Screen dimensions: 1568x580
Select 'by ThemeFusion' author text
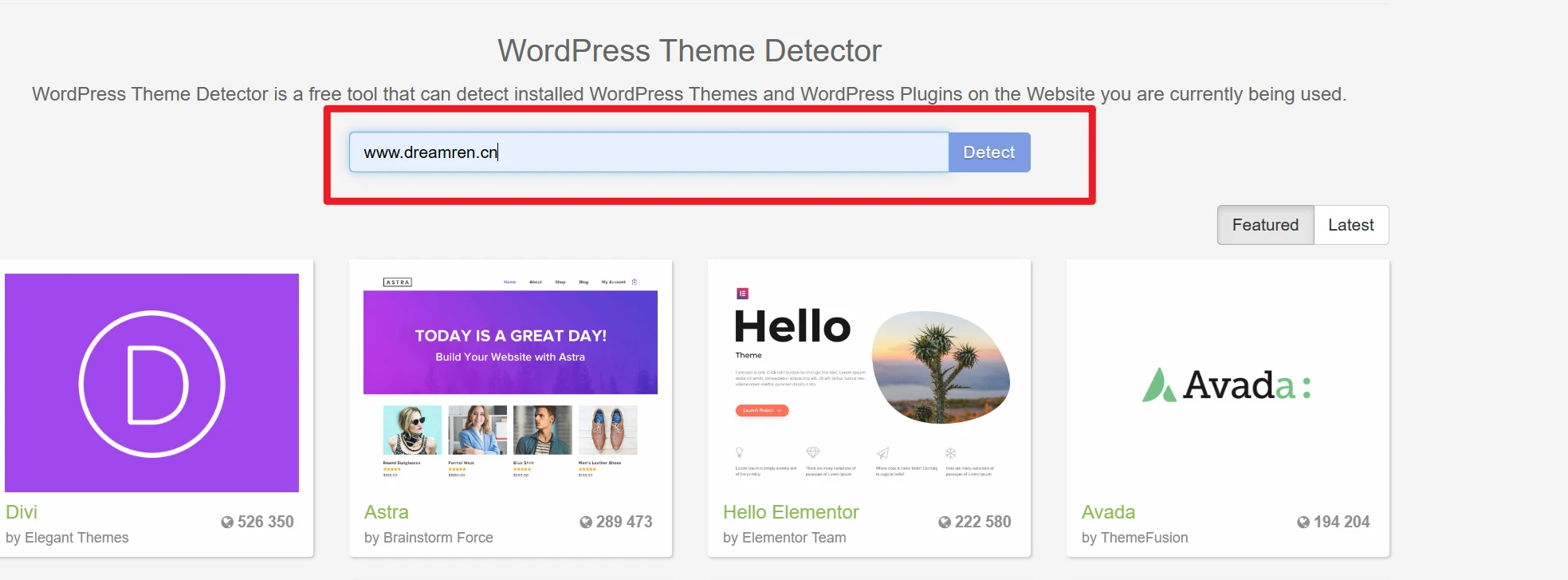(x=1134, y=538)
